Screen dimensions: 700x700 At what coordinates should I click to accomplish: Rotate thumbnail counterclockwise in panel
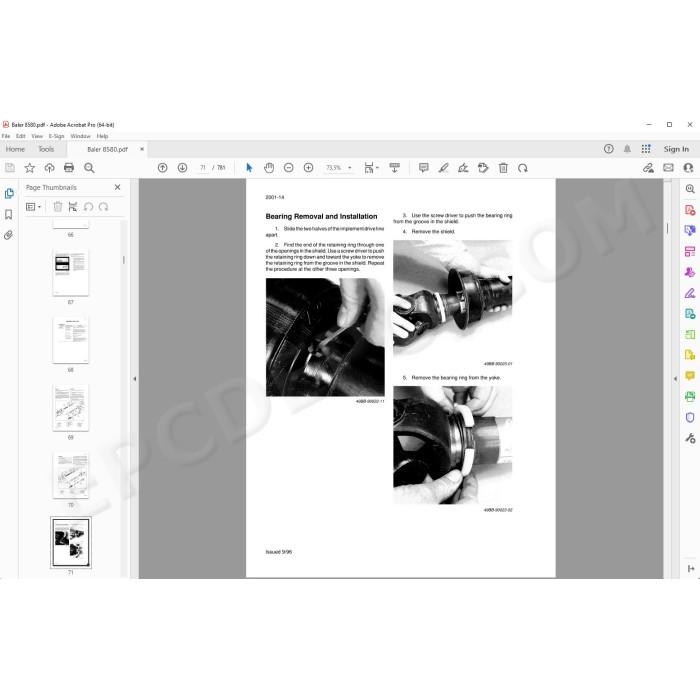click(x=88, y=207)
